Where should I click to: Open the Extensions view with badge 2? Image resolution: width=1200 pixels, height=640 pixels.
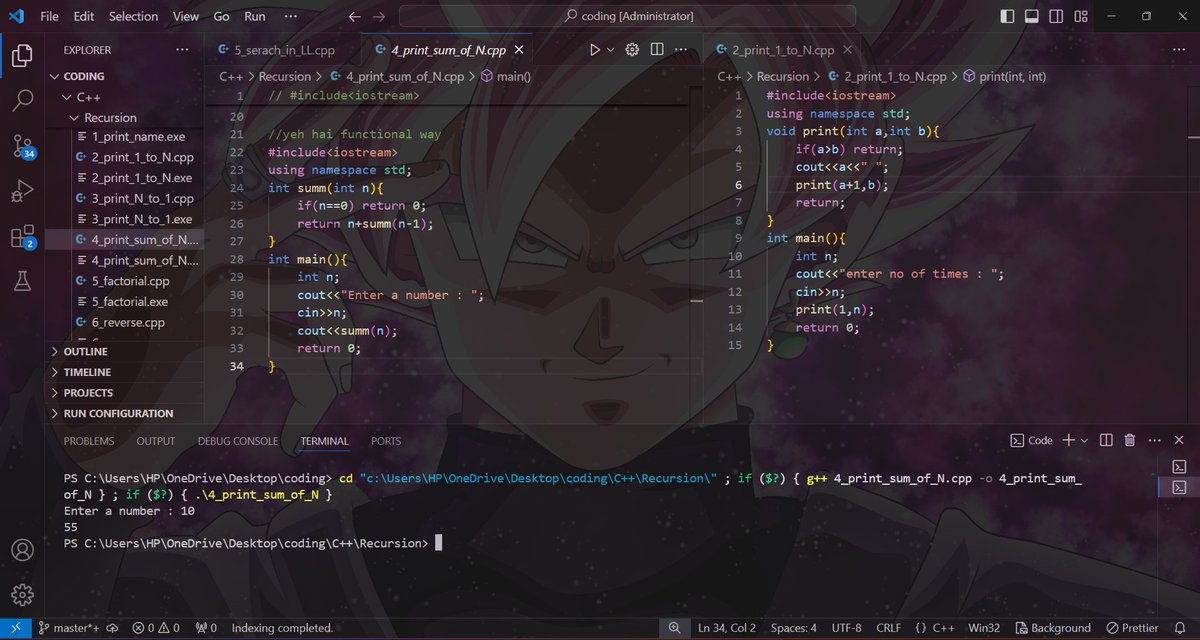point(22,237)
